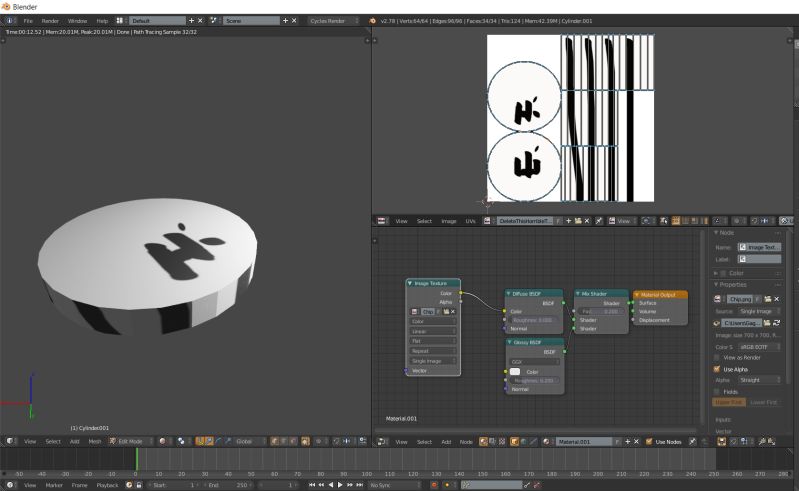Open the Global transform orientation dropdown
This screenshot has width=799, height=491.
coord(249,442)
